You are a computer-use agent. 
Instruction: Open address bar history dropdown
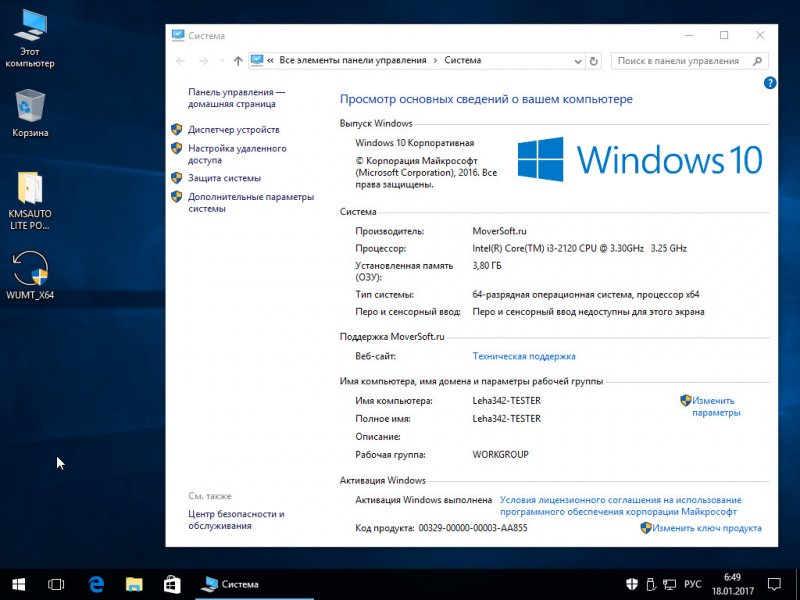tap(578, 61)
